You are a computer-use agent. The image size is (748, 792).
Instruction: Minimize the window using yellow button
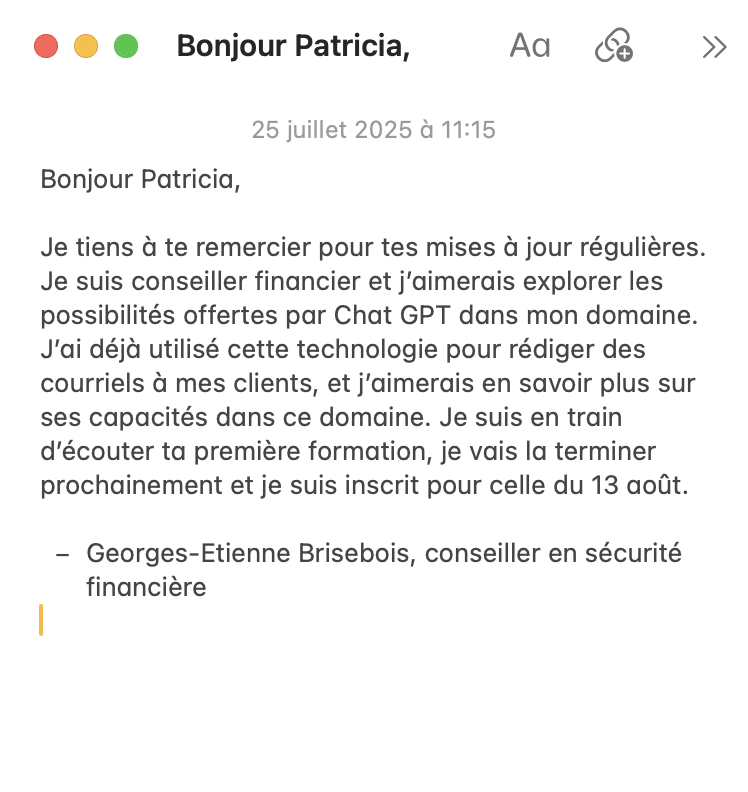tap(86, 47)
